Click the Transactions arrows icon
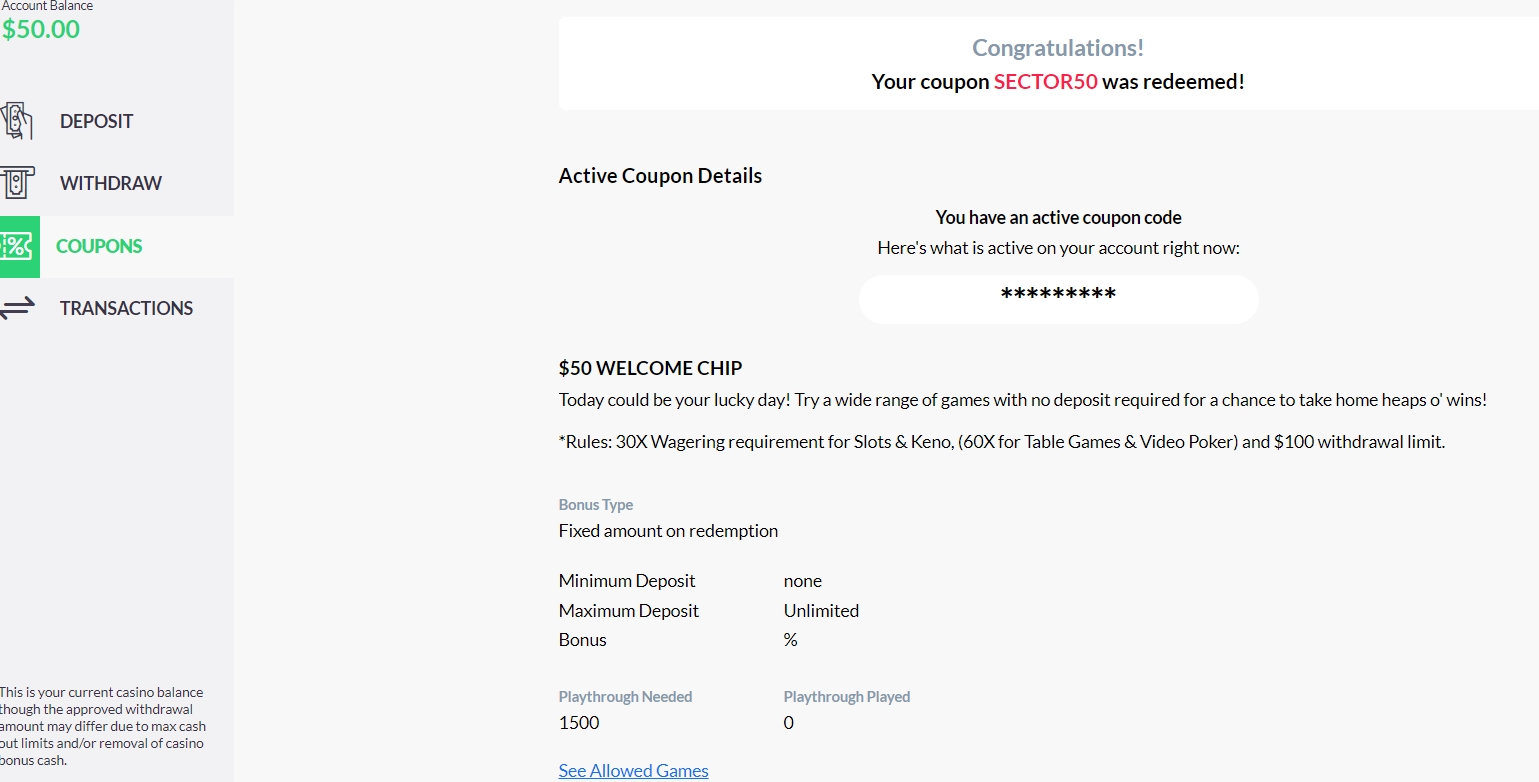Image resolution: width=1539 pixels, height=782 pixels. pyautogui.click(x=16, y=308)
